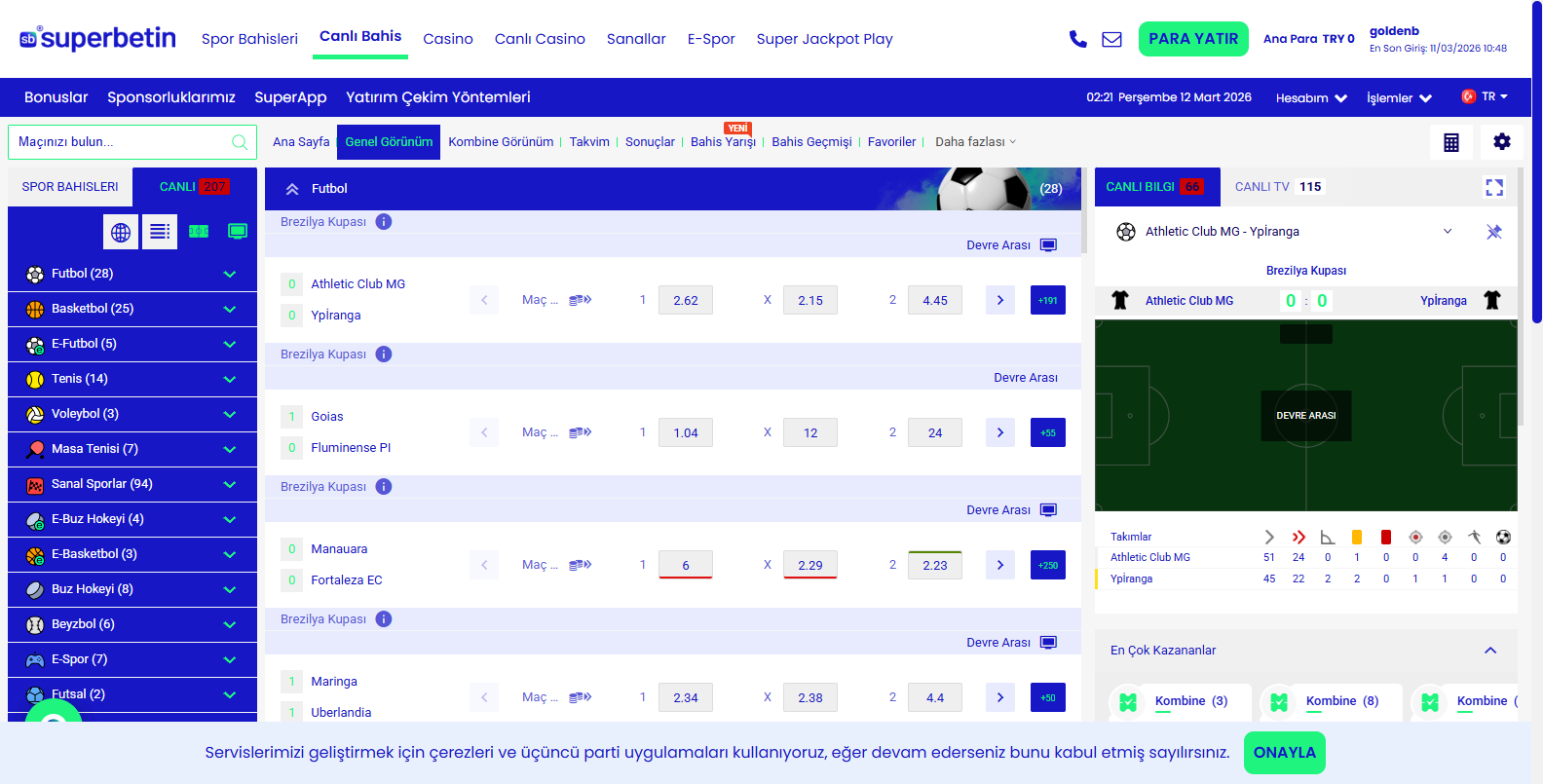Screen dimensions: 1543x784
Task: Select the SPOR BAHISLERI sidebar tab
Action: point(70,187)
